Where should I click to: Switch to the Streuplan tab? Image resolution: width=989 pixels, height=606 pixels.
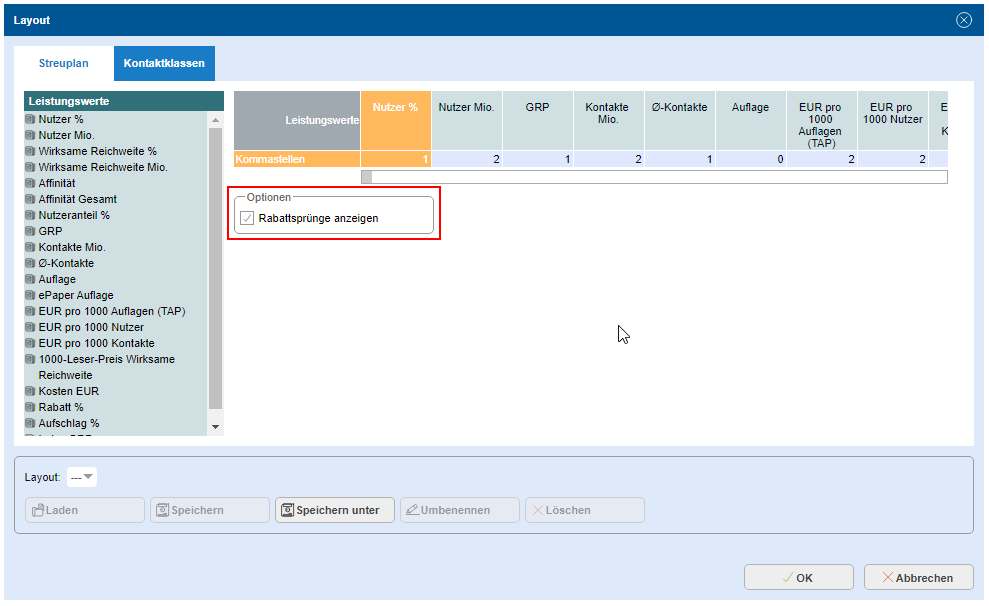[64, 64]
